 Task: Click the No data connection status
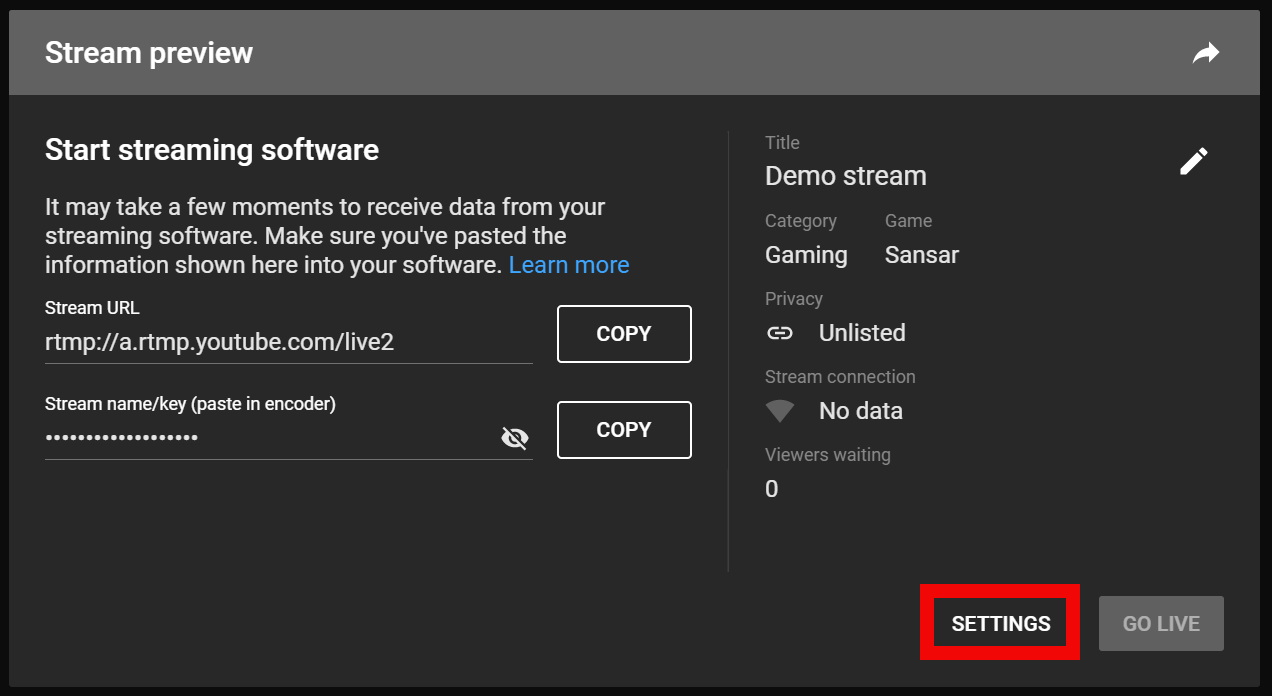(860, 411)
